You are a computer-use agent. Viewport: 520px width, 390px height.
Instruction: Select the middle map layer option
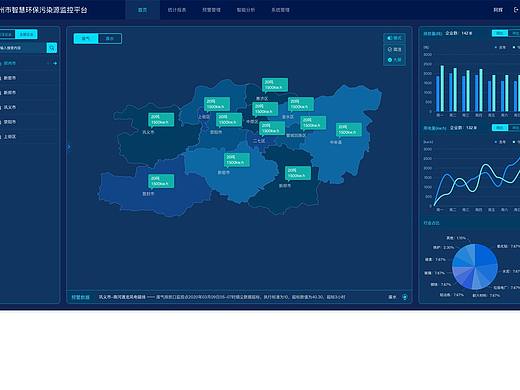pos(394,49)
